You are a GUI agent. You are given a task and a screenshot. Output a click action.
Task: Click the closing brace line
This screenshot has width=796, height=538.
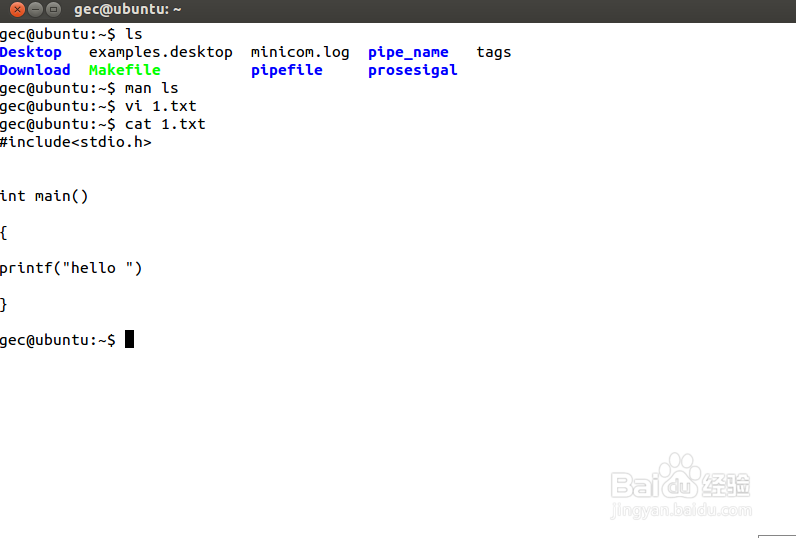pos(4,305)
